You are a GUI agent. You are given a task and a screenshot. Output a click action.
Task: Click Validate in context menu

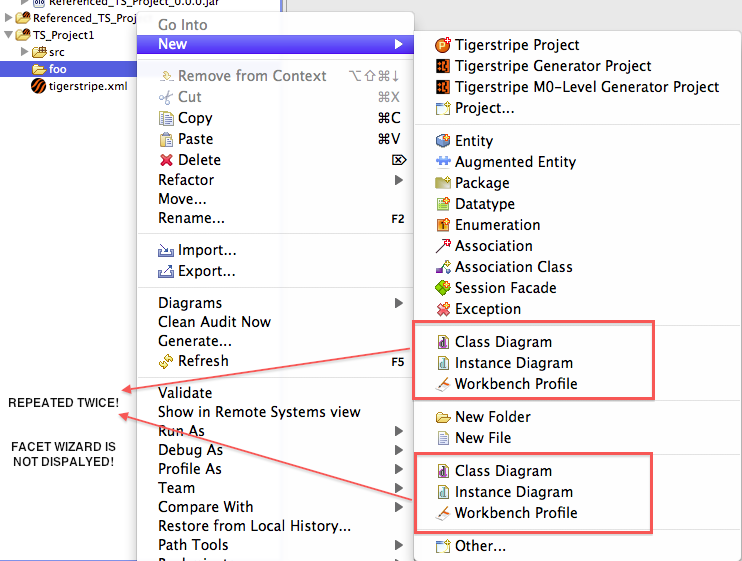[x=185, y=393]
